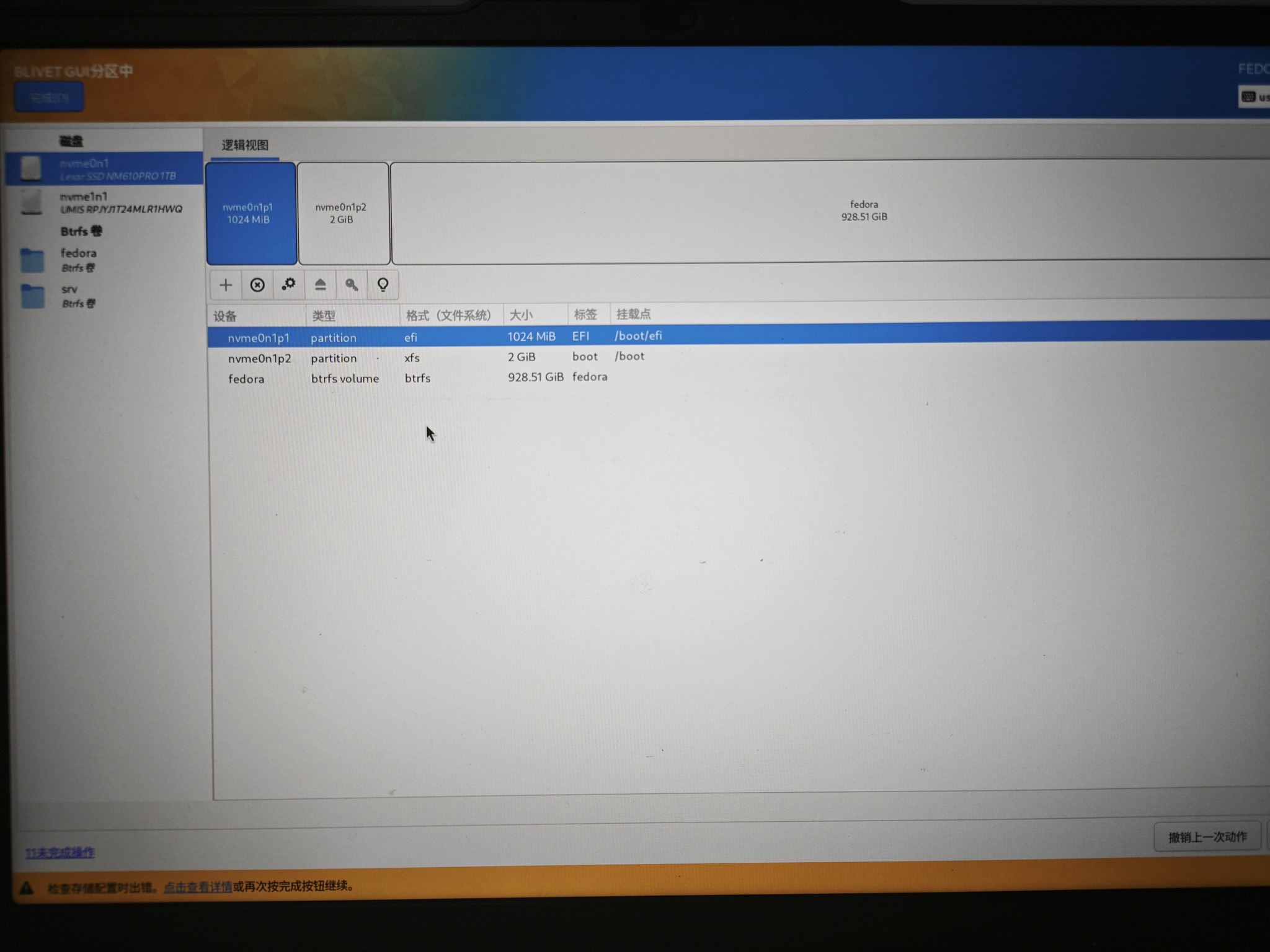1270x952 pixels.
Task: Click the decrypt key icon
Action: point(352,284)
